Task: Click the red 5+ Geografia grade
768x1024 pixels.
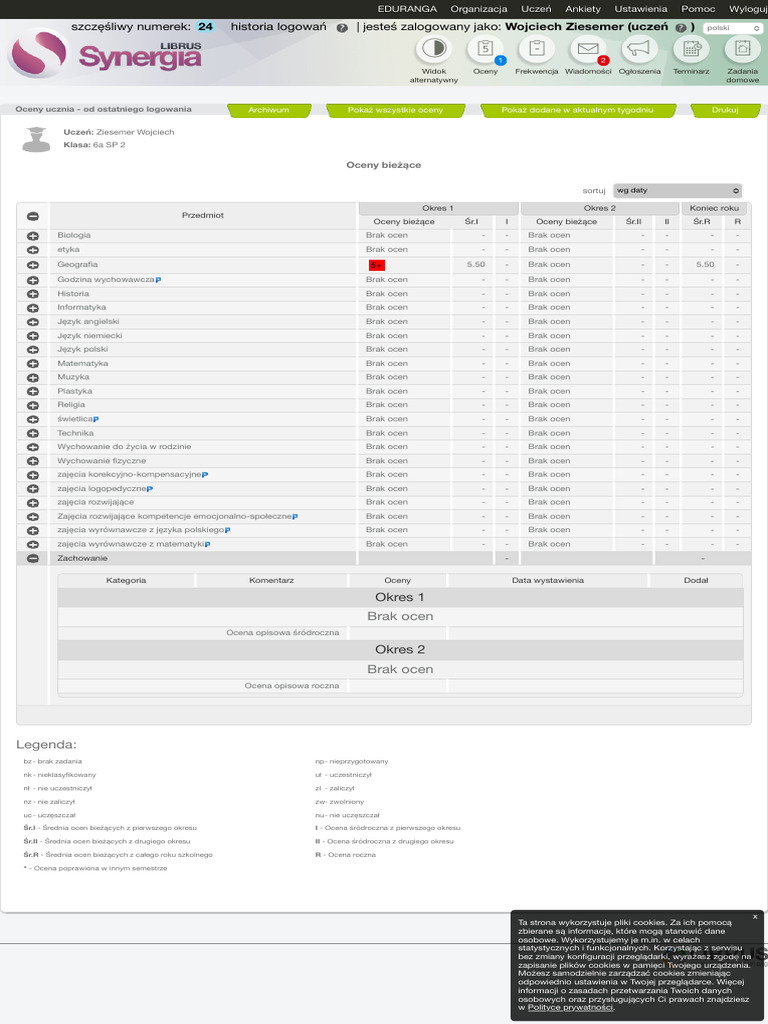Action: coord(377,265)
